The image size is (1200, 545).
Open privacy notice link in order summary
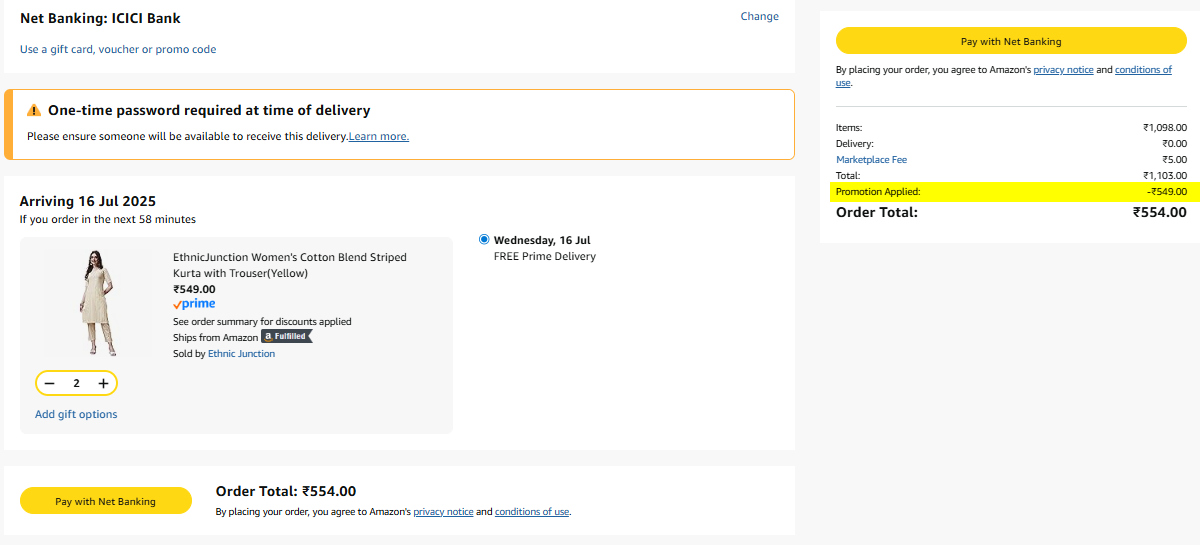[x=1063, y=70]
